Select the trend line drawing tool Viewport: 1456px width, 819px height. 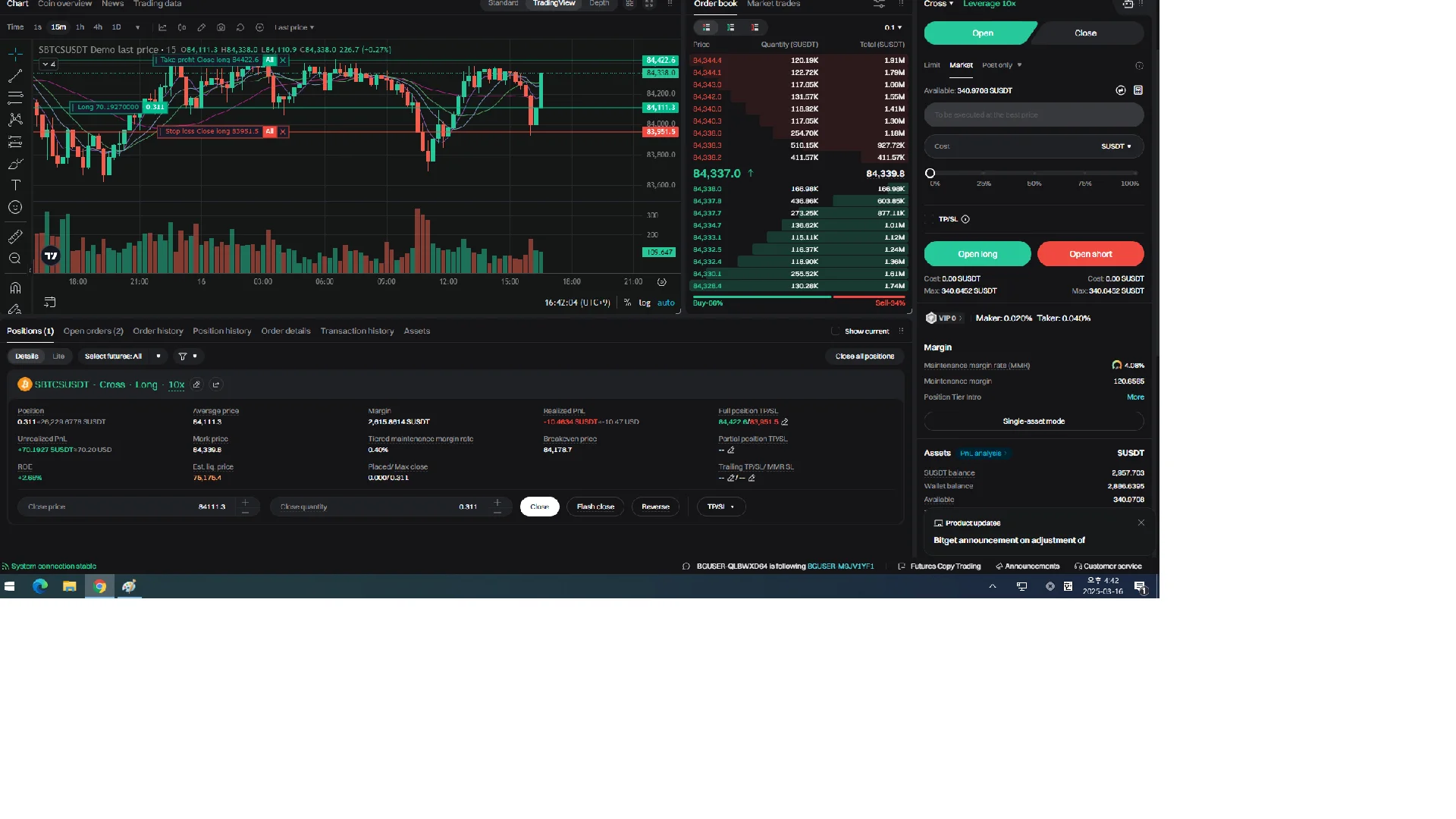tap(15, 76)
